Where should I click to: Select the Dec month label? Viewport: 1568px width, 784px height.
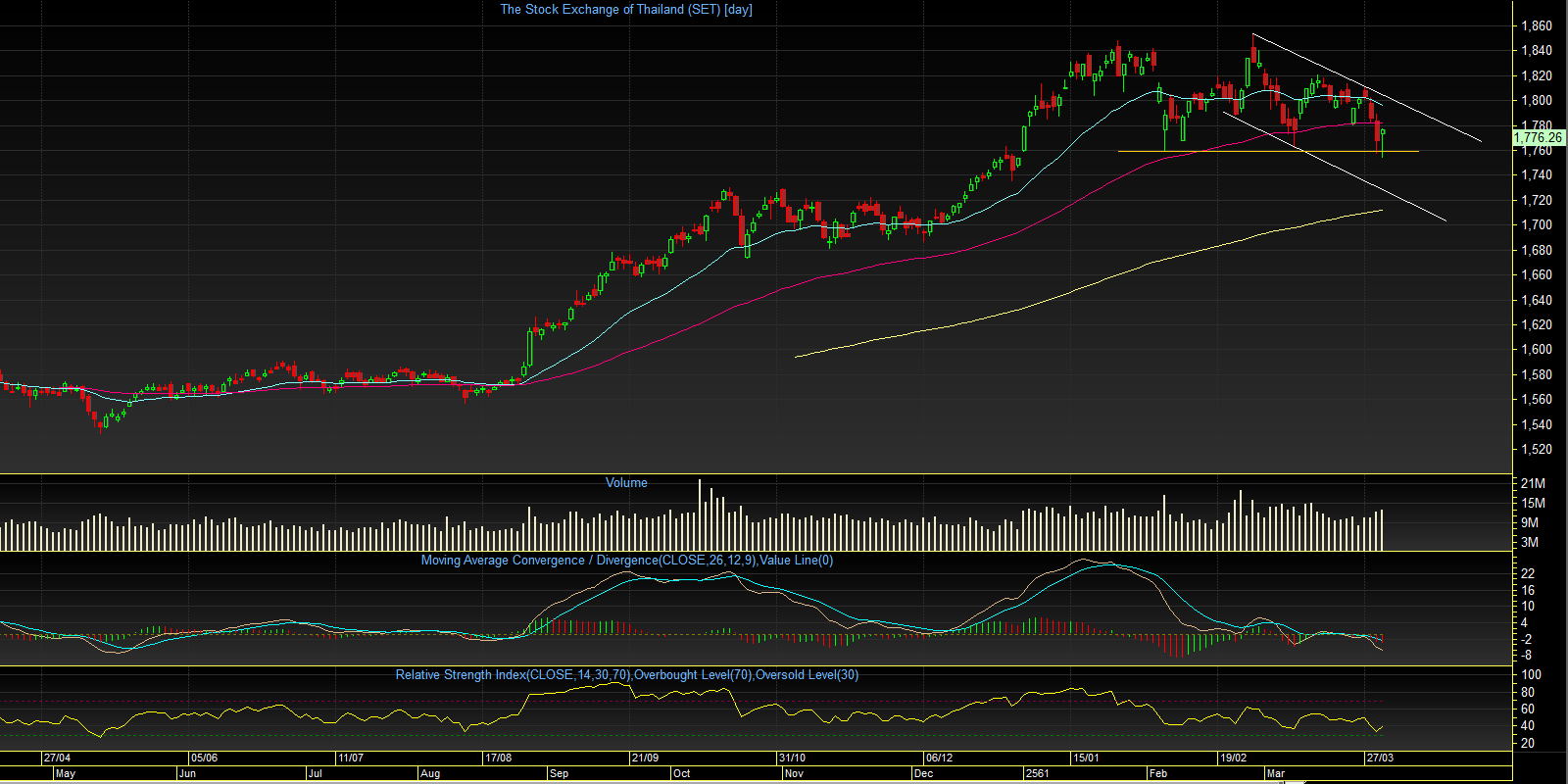[923, 774]
